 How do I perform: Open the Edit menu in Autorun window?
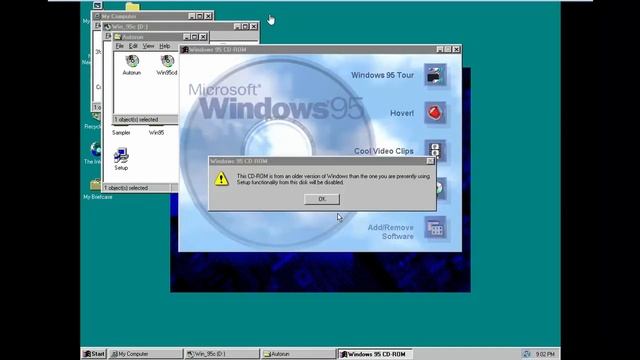(133, 46)
